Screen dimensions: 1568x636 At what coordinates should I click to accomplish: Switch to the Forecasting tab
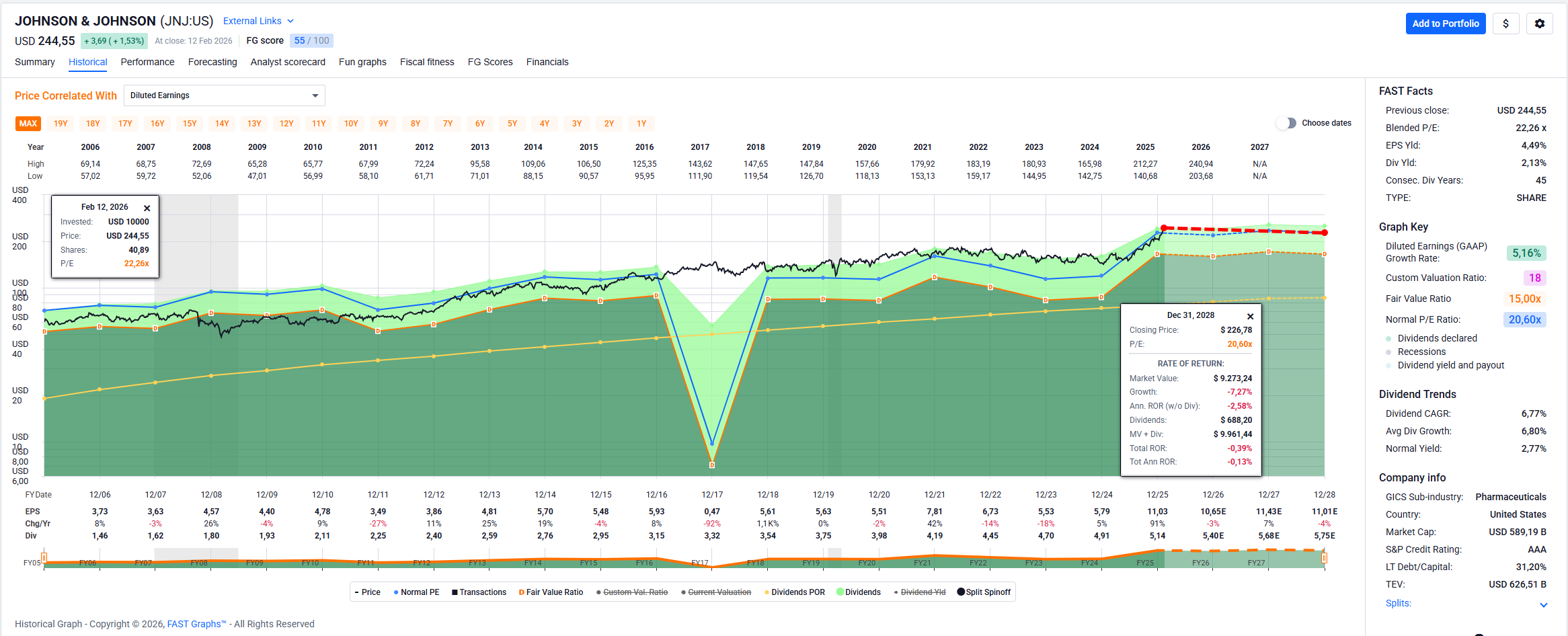(212, 62)
